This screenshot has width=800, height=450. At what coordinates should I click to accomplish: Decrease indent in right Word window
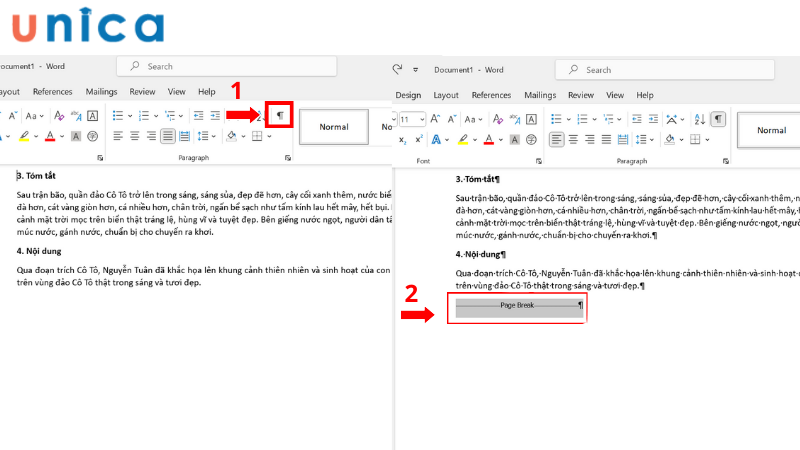tap(637, 119)
